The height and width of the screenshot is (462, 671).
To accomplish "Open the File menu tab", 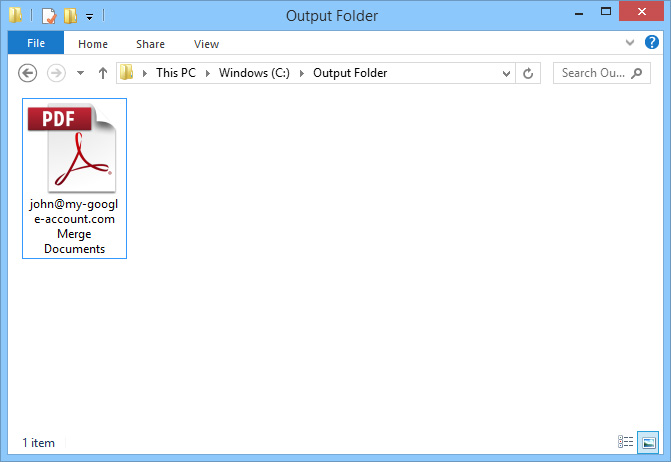I will pos(36,44).
